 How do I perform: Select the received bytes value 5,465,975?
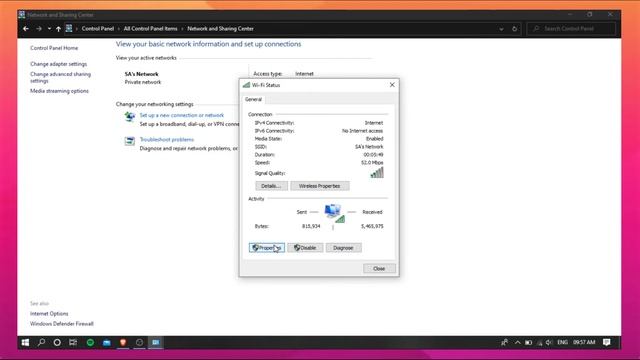pyautogui.click(x=372, y=226)
